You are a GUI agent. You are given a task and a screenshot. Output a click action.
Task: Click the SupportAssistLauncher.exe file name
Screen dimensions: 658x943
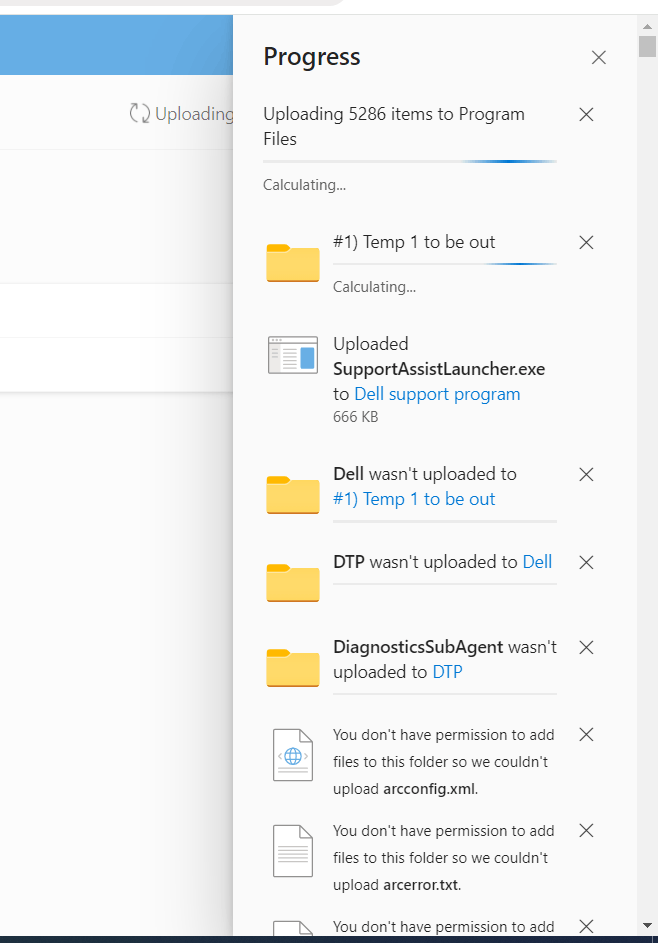[439, 369]
